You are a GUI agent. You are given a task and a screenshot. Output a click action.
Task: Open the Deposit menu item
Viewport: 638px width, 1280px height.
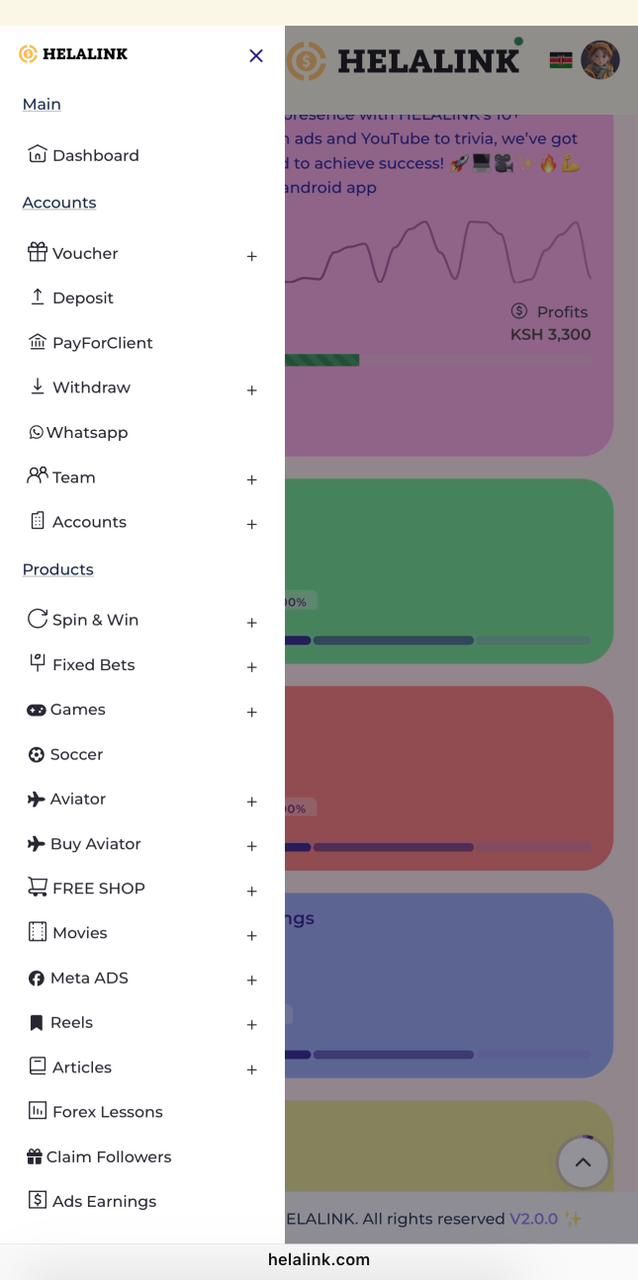[x=83, y=298]
